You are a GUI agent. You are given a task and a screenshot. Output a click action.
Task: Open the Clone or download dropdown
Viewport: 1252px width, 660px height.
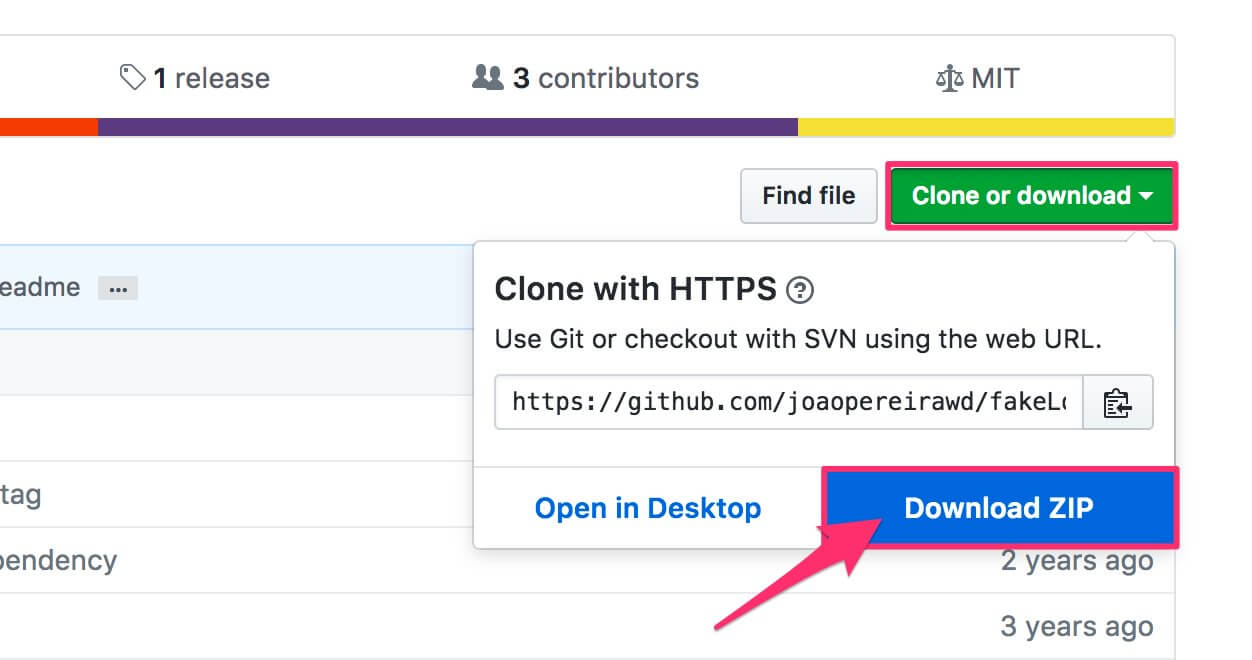(x=1031, y=196)
